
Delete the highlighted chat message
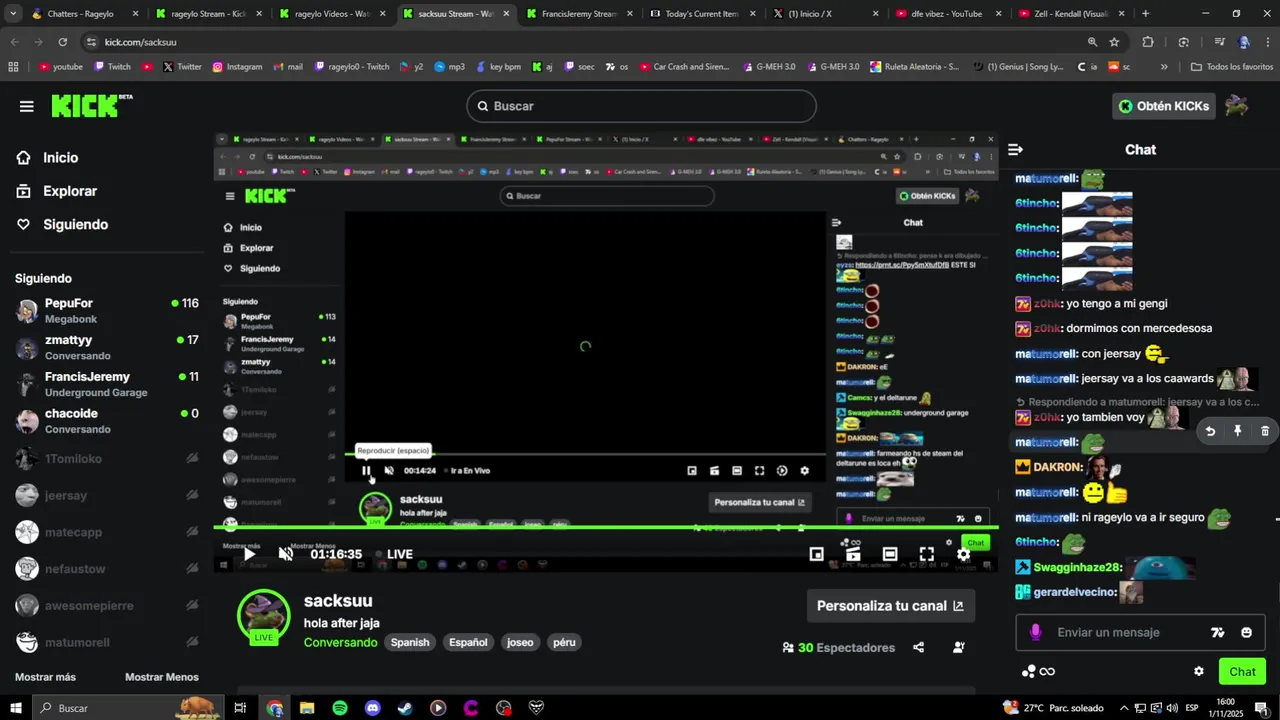point(1264,431)
